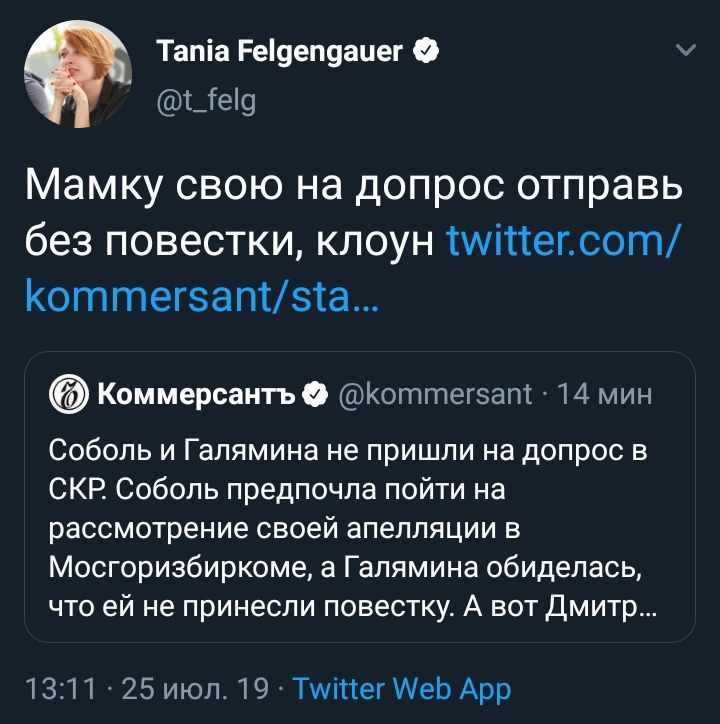Open the Коммерсантъ account name

point(195,394)
